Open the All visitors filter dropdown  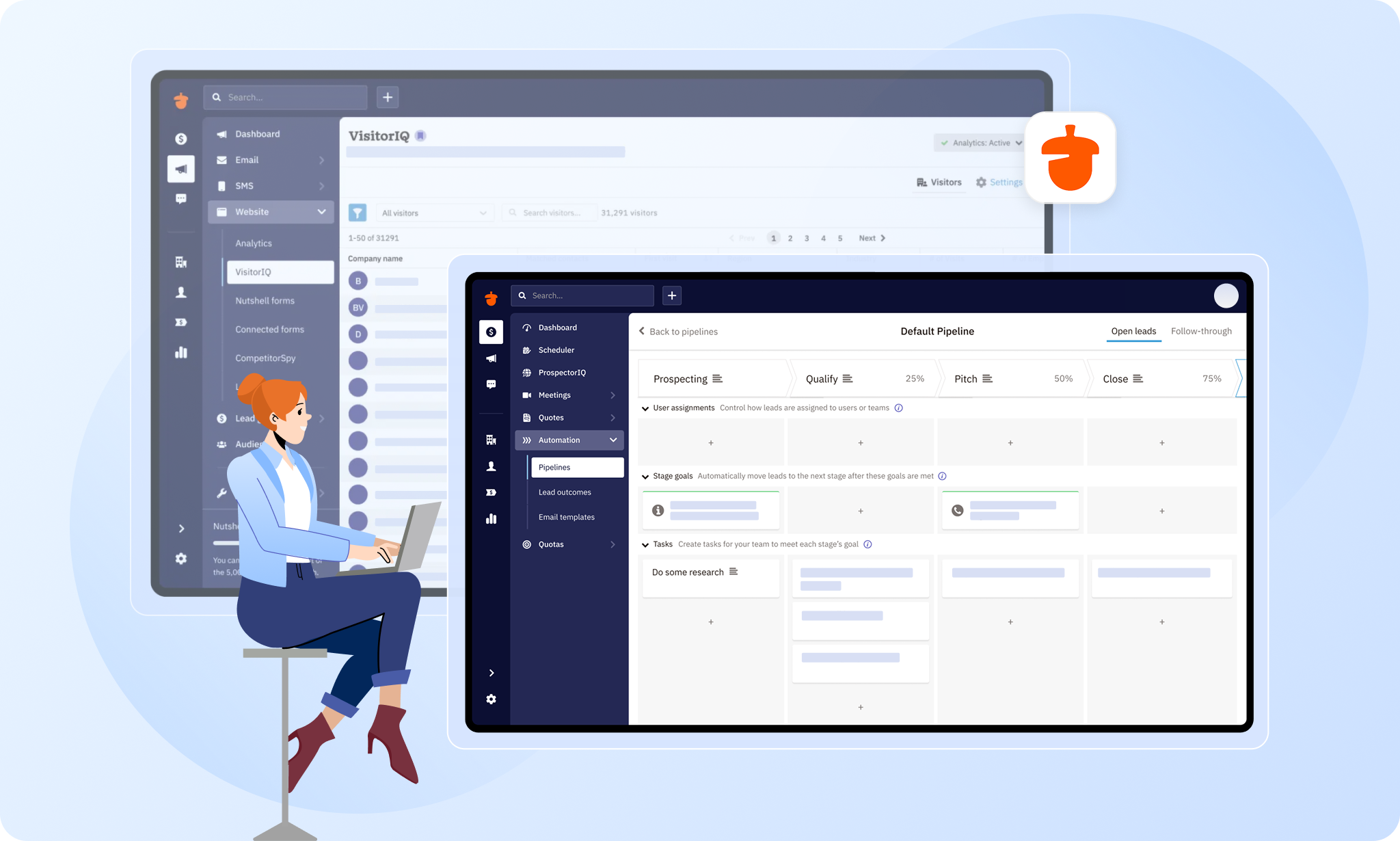click(x=435, y=213)
